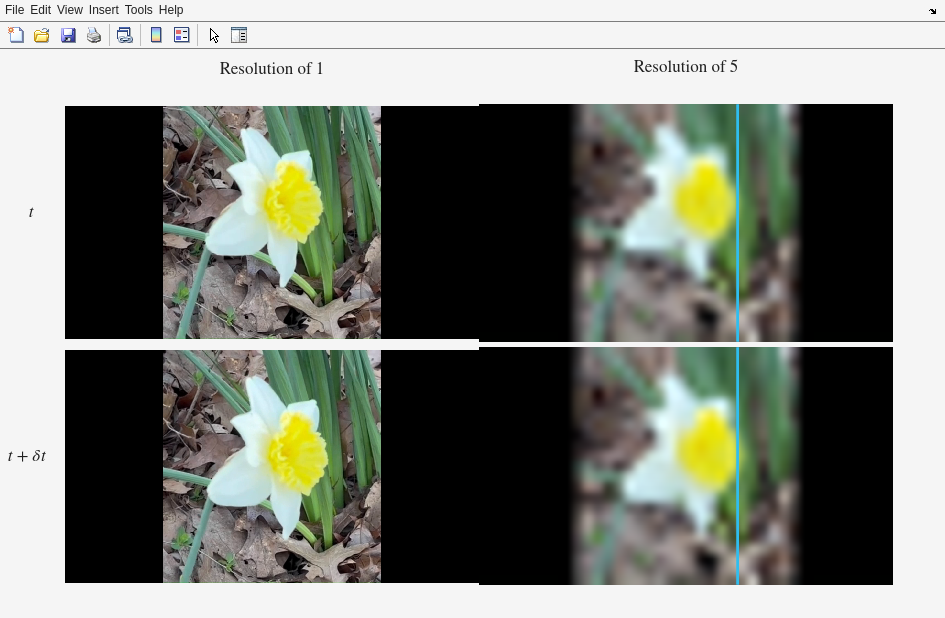Open the Edit menu
The width and height of the screenshot is (945, 618).
(40, 10)
